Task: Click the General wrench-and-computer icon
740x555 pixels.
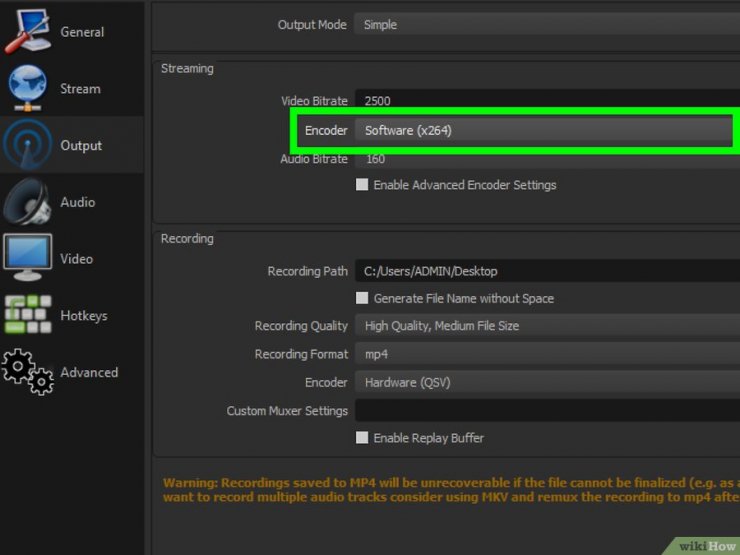Action: tap(27, 31)
